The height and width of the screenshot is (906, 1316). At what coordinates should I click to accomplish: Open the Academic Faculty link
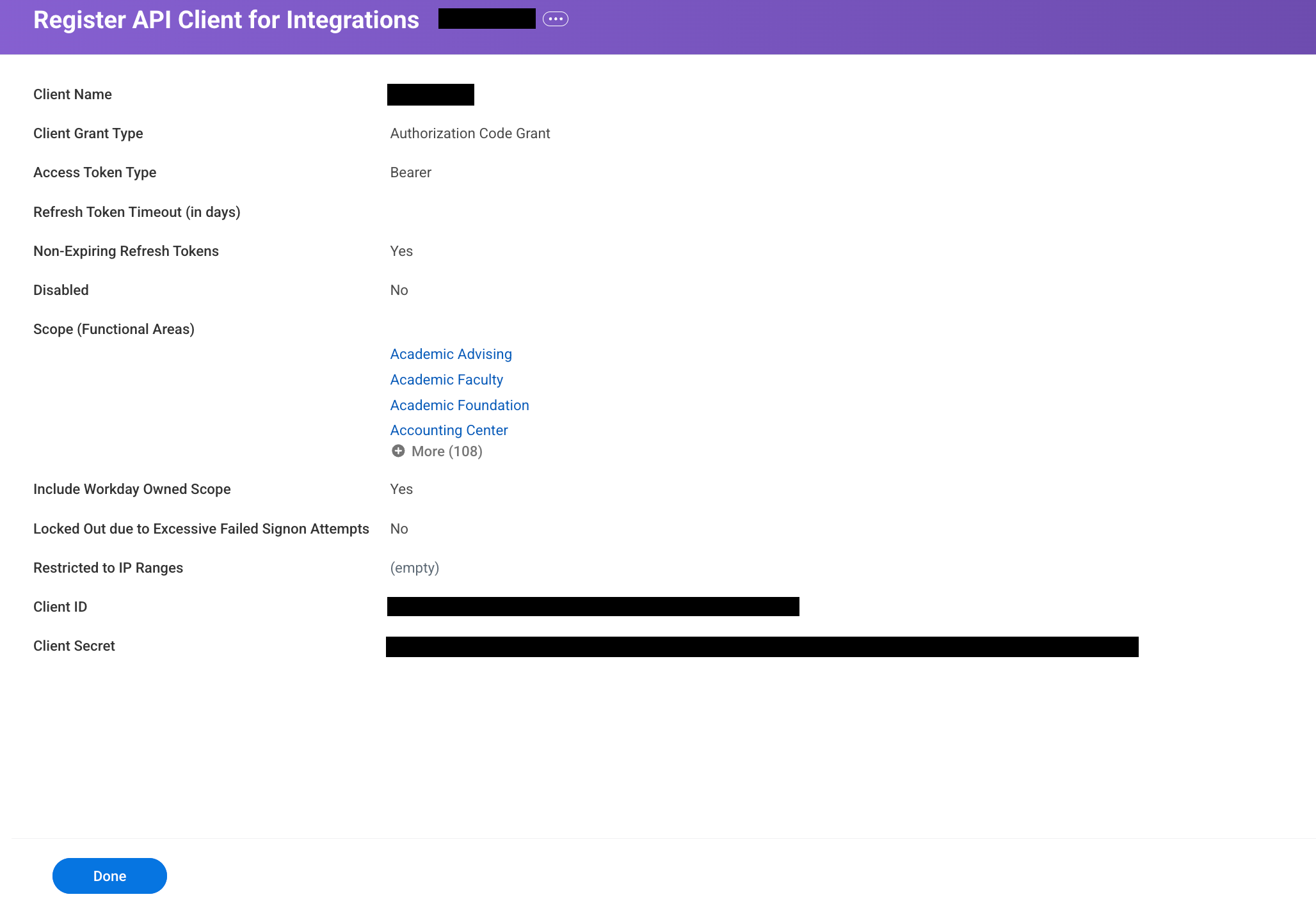[446, 379]
